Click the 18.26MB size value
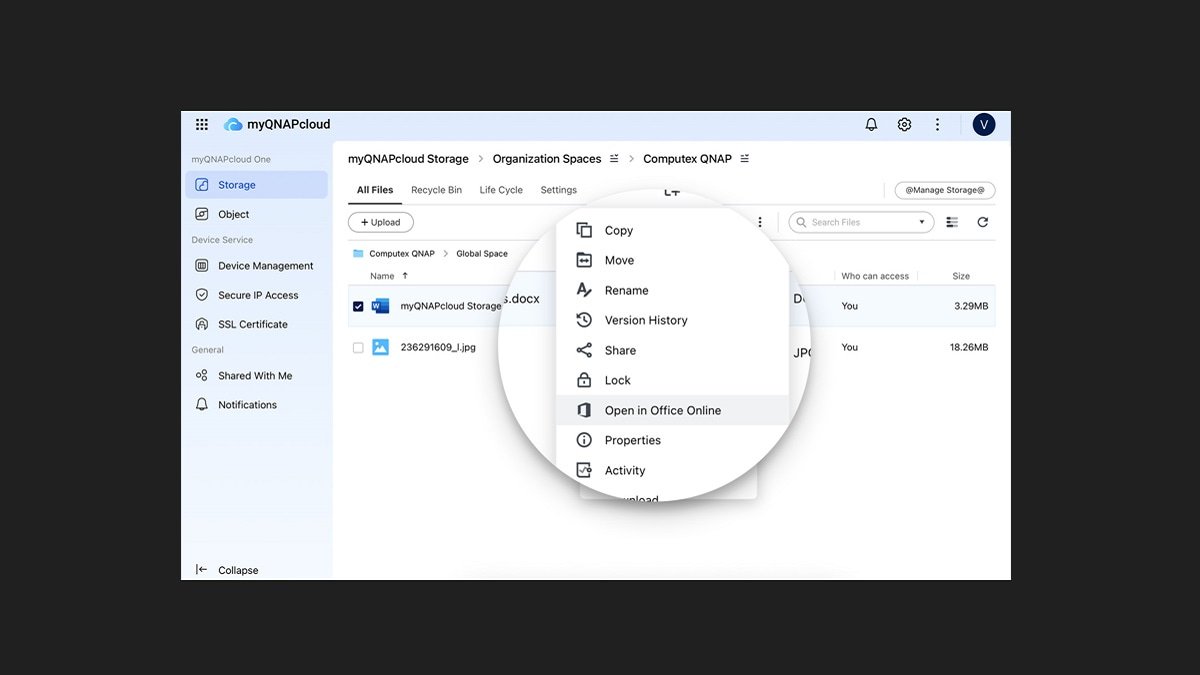The height and width of the screenshot is (675, 1200). click(x=969, y=347)
